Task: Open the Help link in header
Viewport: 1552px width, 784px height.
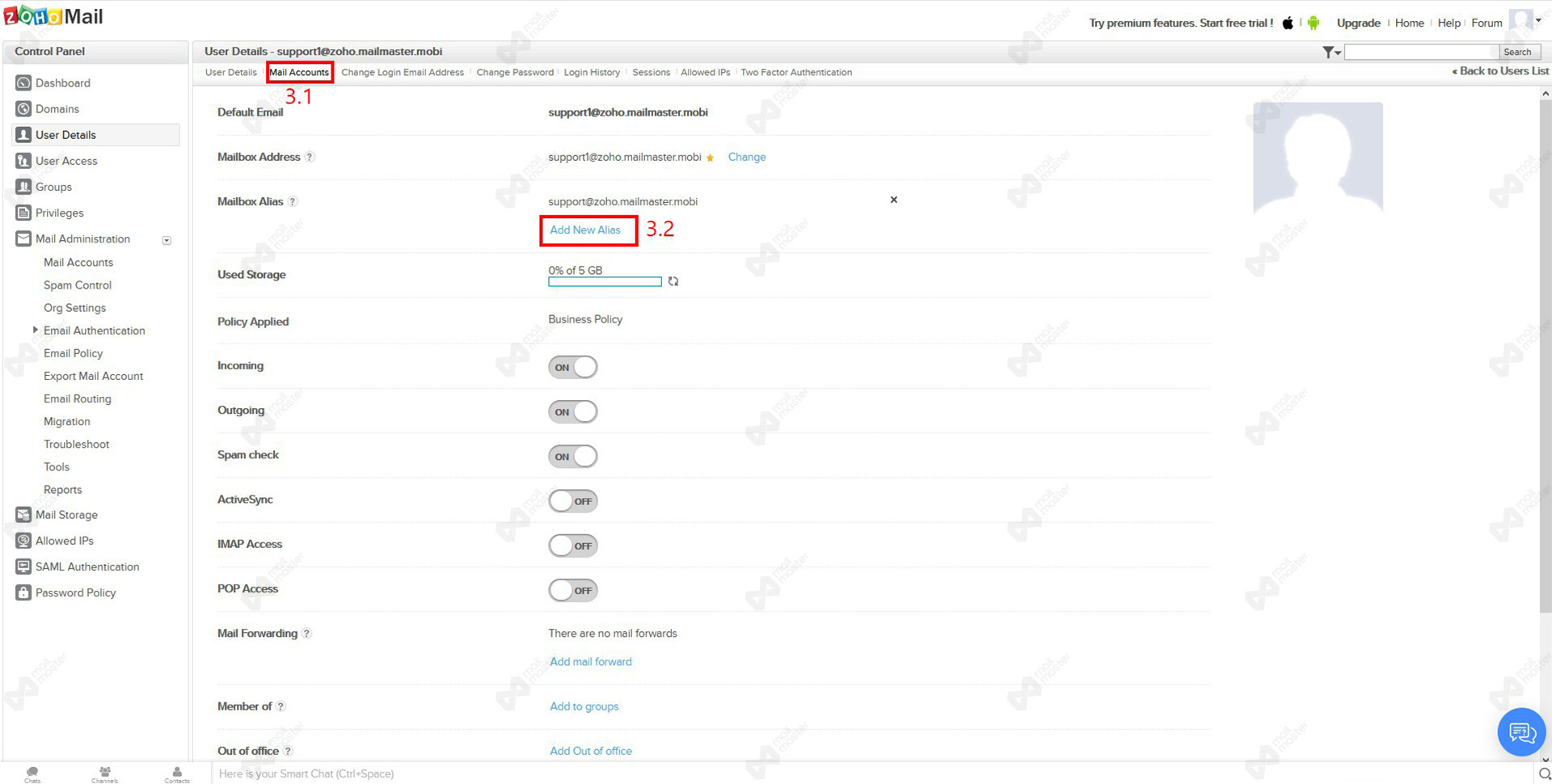Action: [x=1449, y=23]
